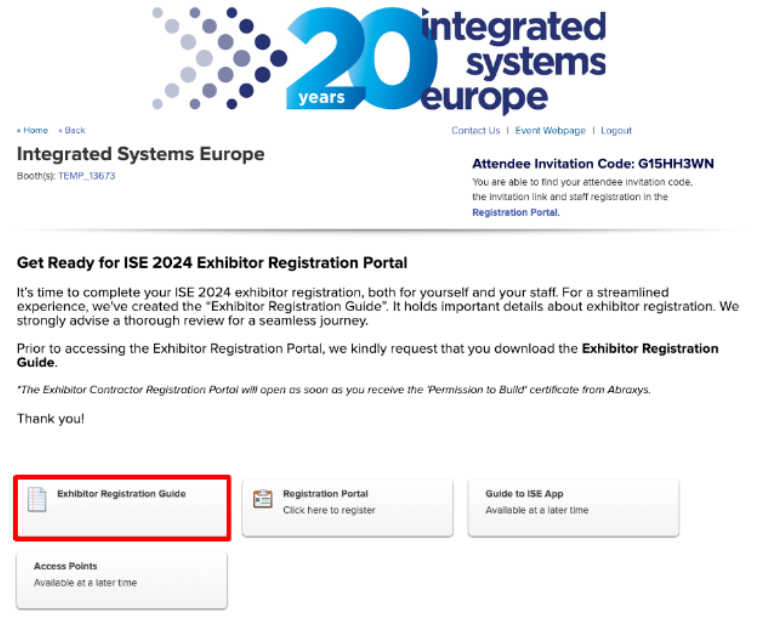
Task: Click the "Get Ready for ISE 2024" heading
Action: point(212,263)
